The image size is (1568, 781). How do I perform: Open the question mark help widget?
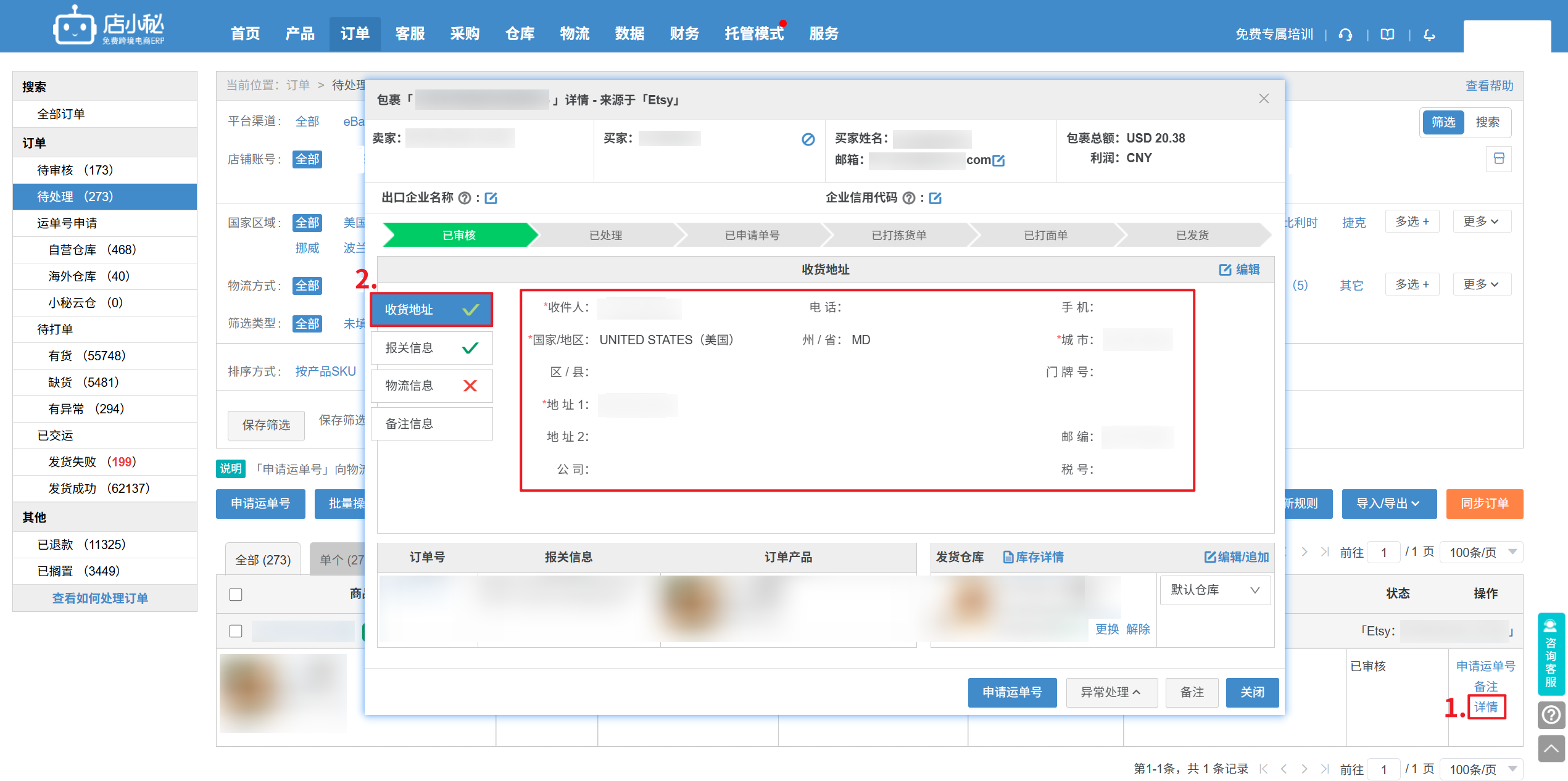(1551, 715)
